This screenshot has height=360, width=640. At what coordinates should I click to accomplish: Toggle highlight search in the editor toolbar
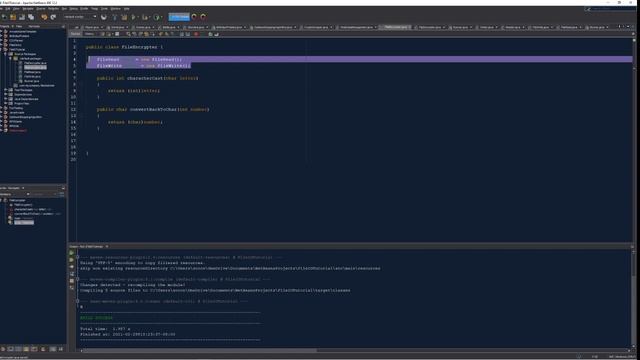point(147,34)
